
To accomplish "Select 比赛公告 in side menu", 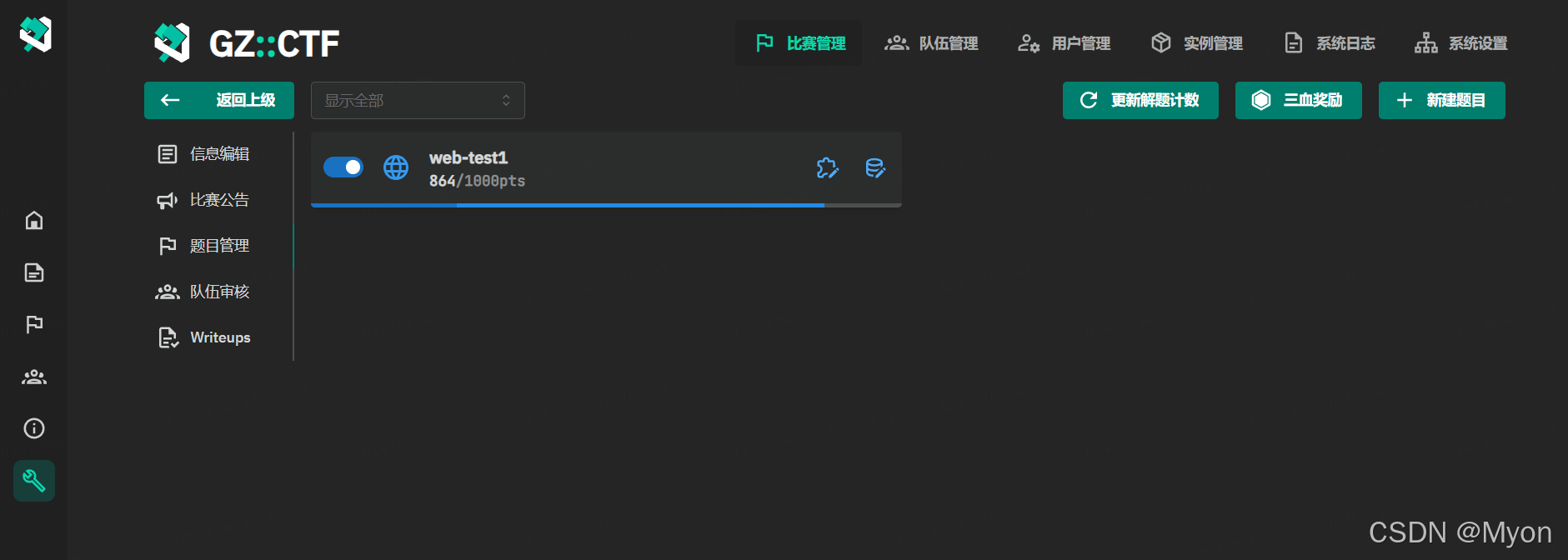I will (218, 200).
